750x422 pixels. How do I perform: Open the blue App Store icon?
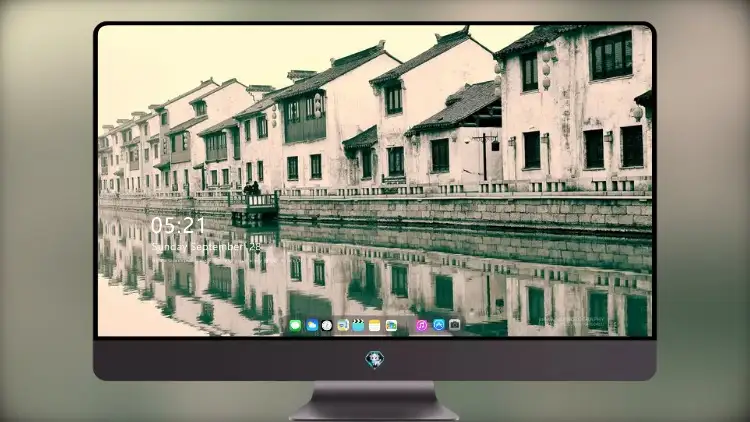439,325
